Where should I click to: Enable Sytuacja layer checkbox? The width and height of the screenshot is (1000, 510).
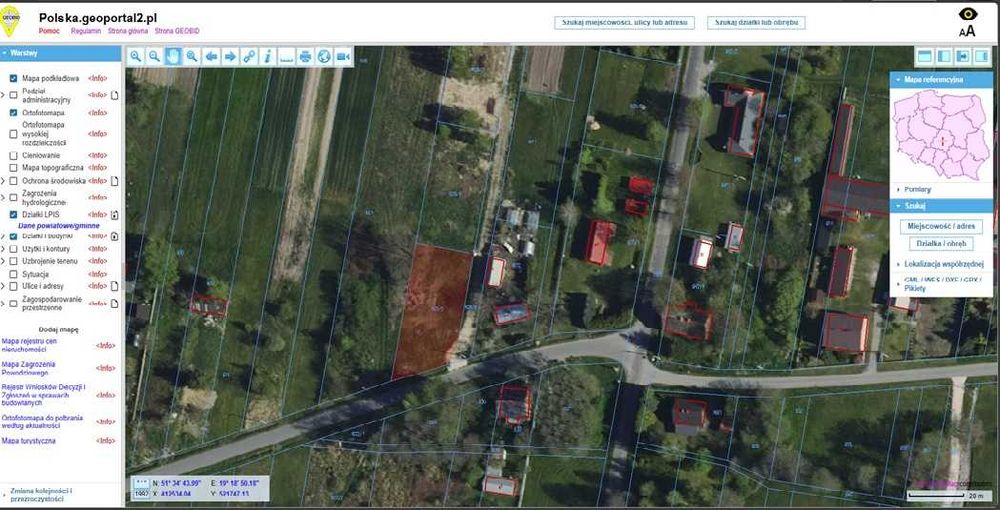click(13, 274)
